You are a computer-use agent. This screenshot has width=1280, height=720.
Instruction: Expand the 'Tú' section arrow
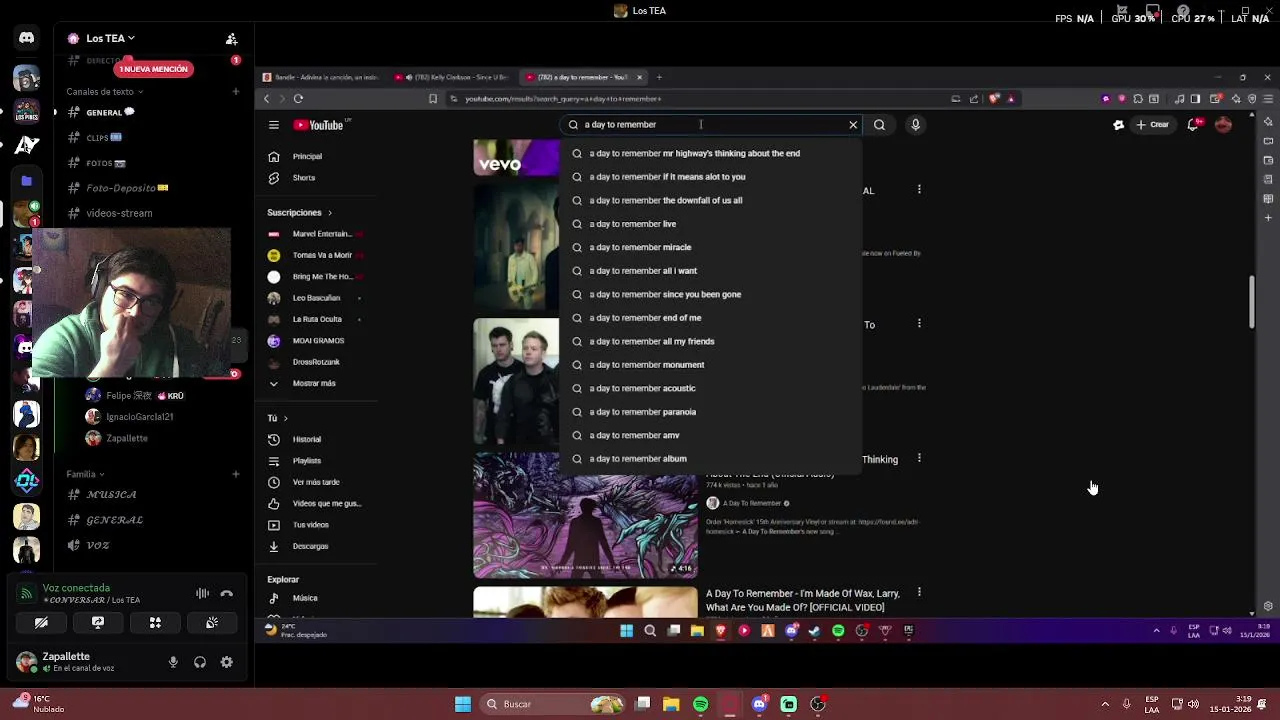285,418
